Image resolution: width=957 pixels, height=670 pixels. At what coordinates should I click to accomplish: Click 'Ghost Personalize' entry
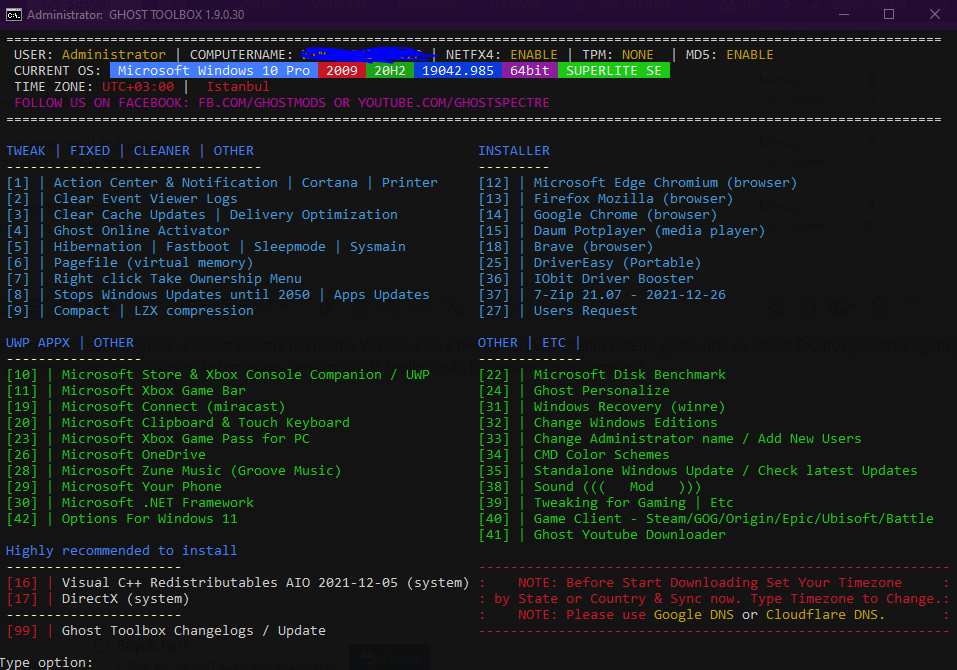coord(601,390)
